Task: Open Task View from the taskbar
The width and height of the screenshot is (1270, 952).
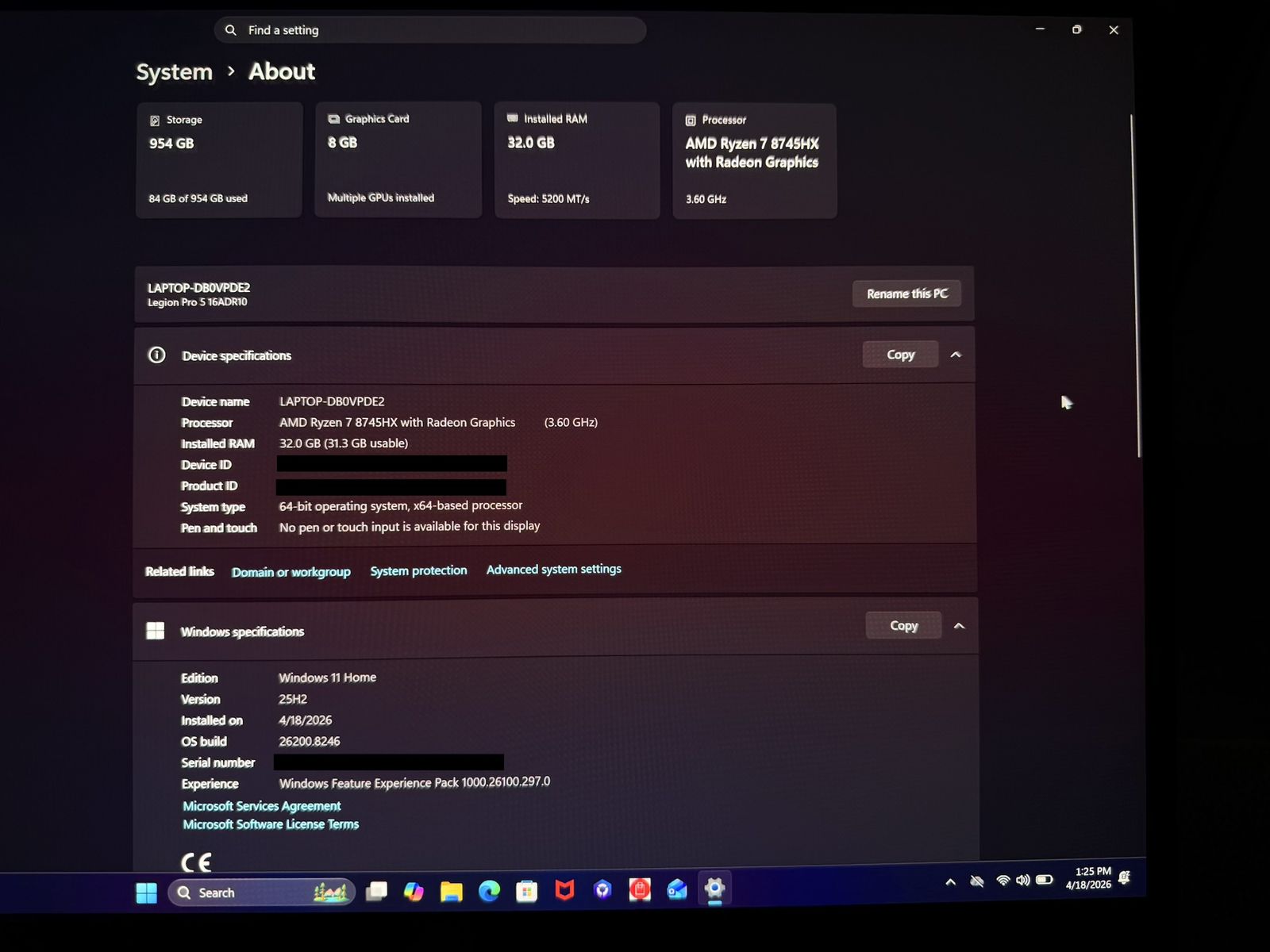Action: pyautogui.click(x=376, y=892)
